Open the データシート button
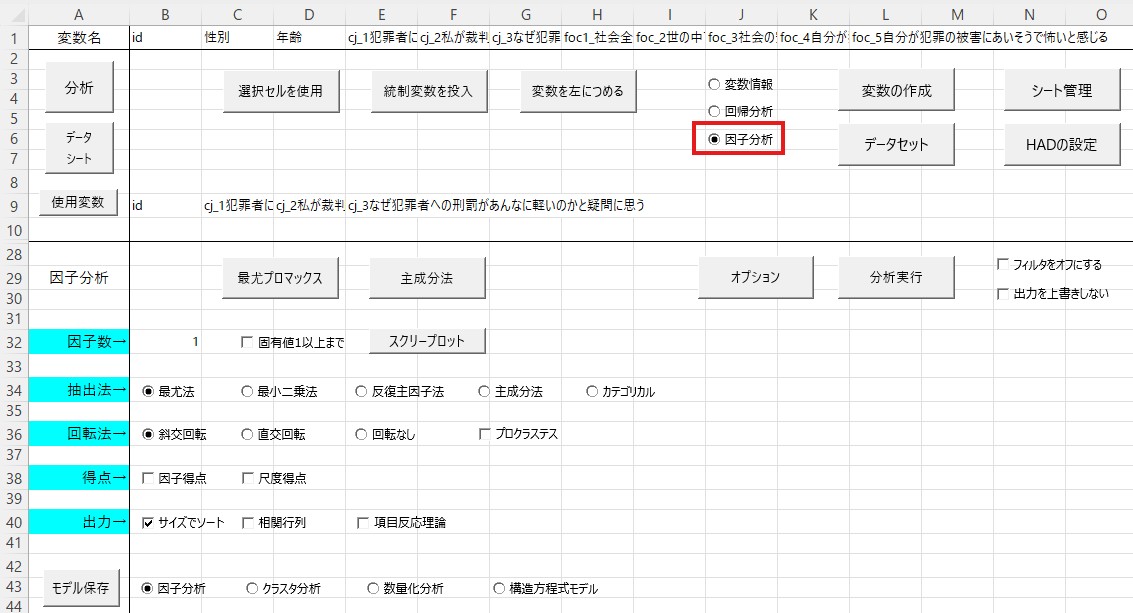Image resolution: width=1133 pixels, height=613 pixels. click(x=79, y=148)
